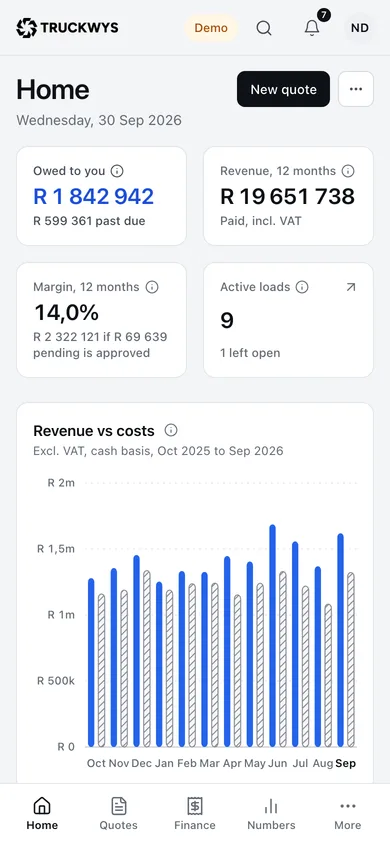Open the three-dot options button beside New quote
Viewport: 390px width, 844px height.
pos(356,89)
